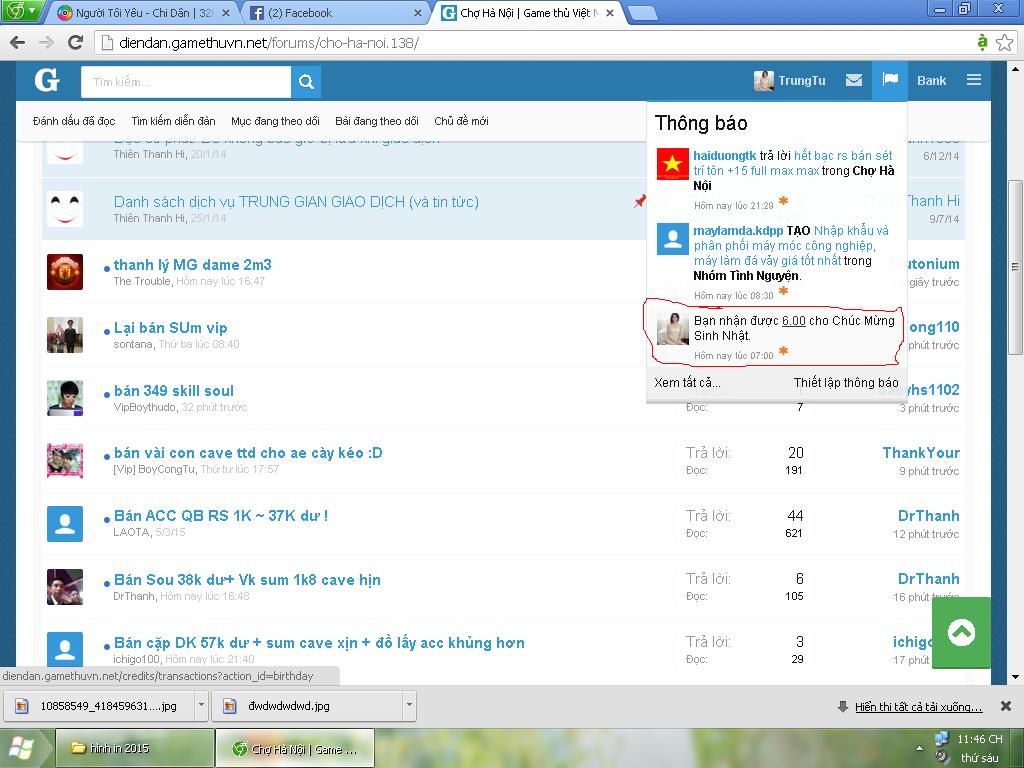Click sontana's avatar thumbnail
1024x768 pixels.
[x=65, y=335]
